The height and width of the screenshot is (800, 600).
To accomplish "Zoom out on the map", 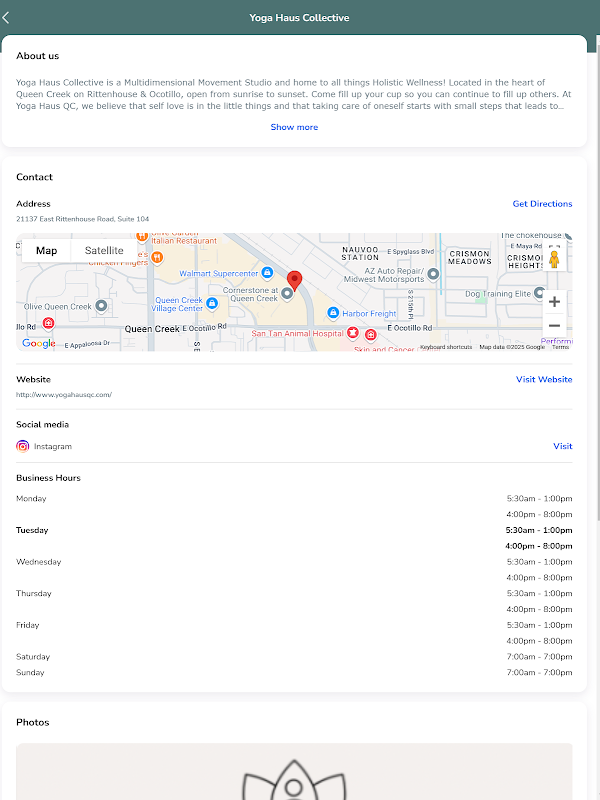I will tap(554, 325).
